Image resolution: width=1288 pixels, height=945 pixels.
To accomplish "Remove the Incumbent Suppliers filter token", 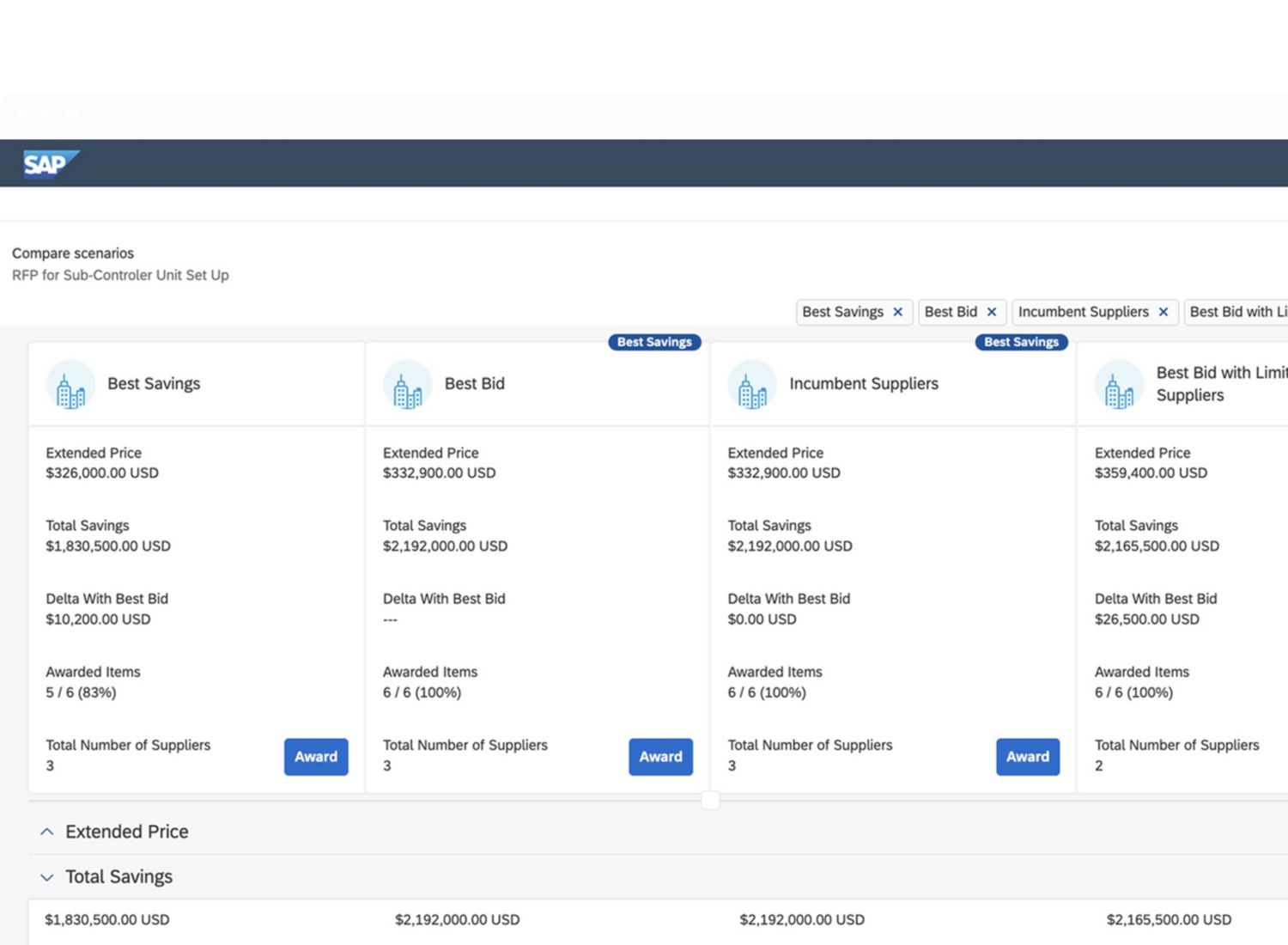I will click(x=1163, y=312).
